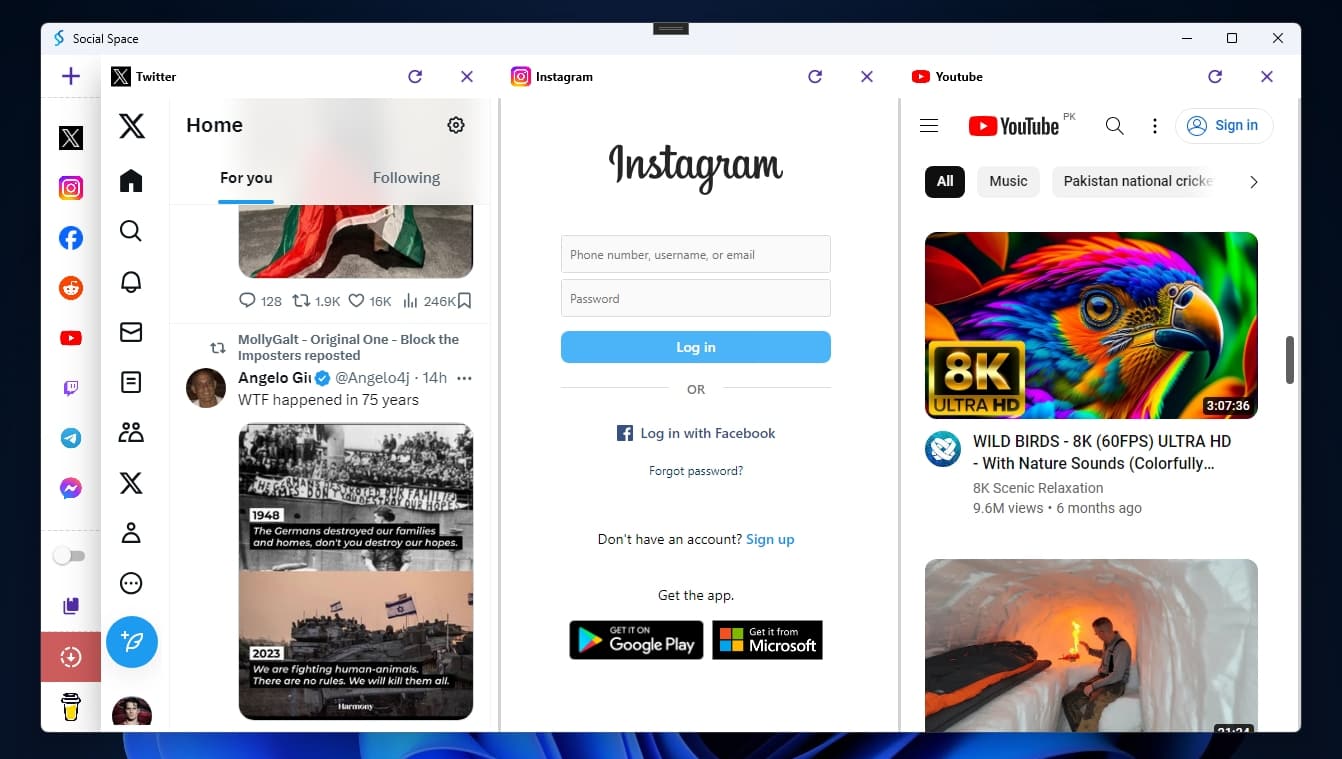Open Instagram in the Social Space sidebar
Viewport: 1342px width, 759px height.
(x=70, y=188)
